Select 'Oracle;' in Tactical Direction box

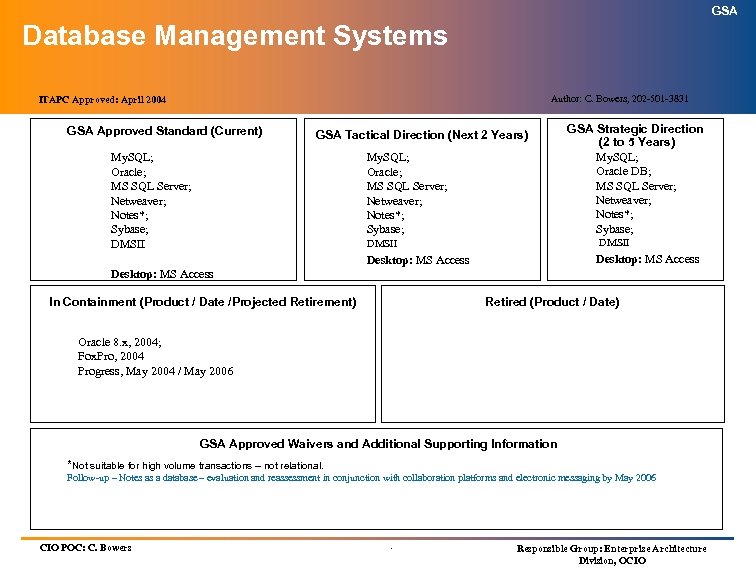tap(385, 172)
